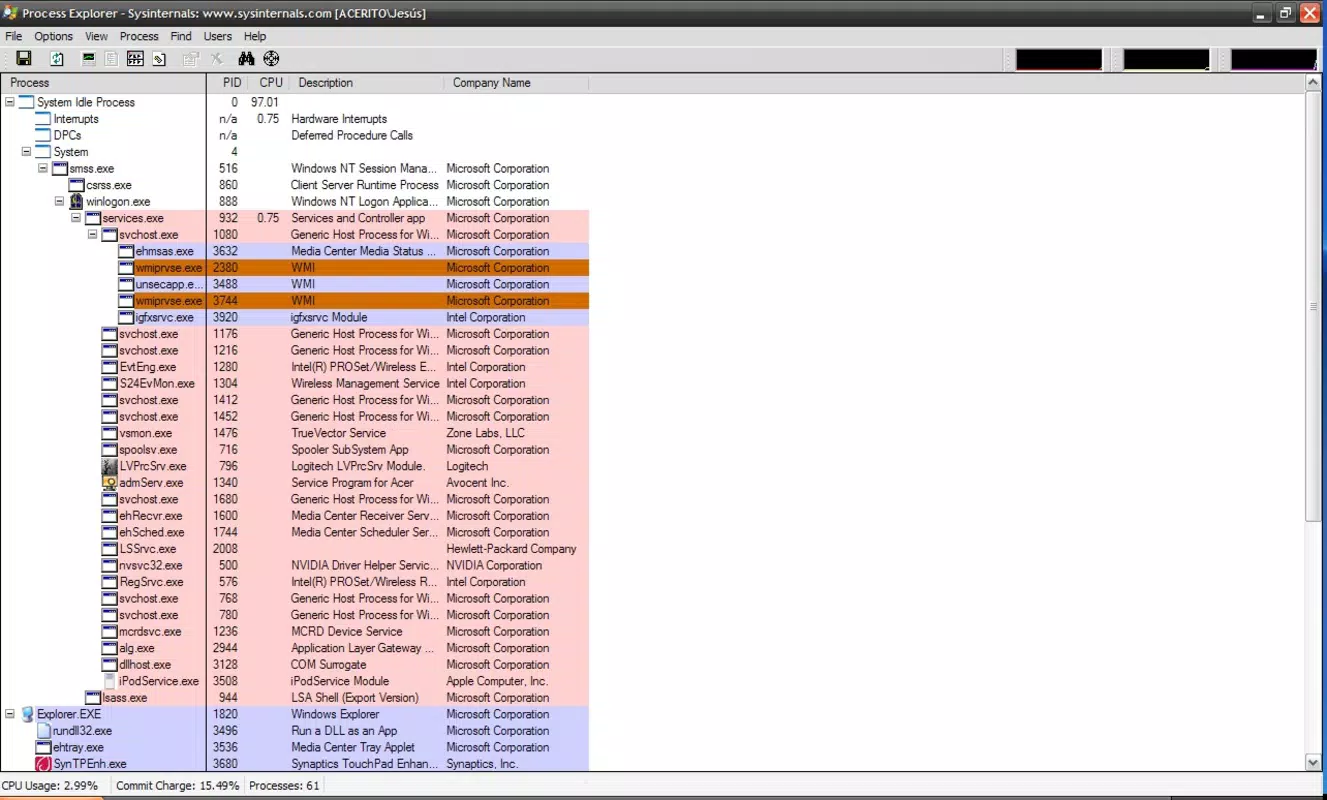Sort by the PID column header
The height and width of the screenshot is (800, 1327).
pyautogui.click(x=228, y=83)
